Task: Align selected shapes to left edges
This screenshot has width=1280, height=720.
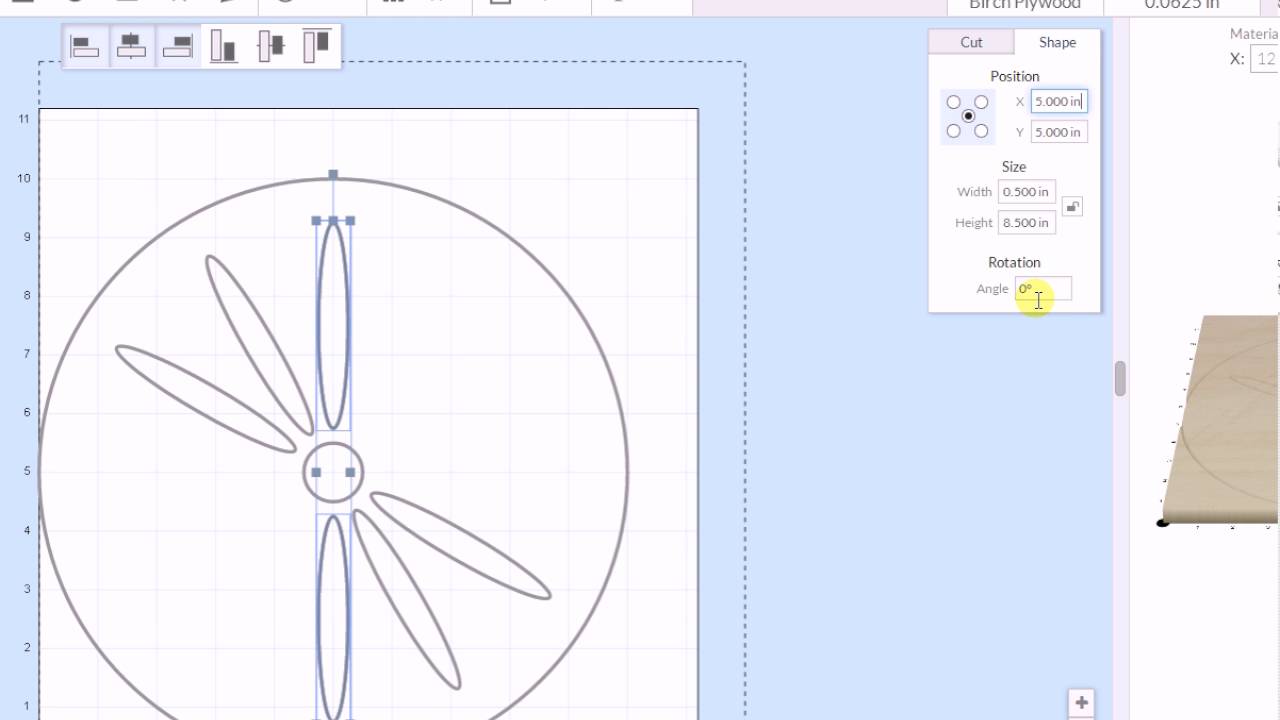Action: 86,47
